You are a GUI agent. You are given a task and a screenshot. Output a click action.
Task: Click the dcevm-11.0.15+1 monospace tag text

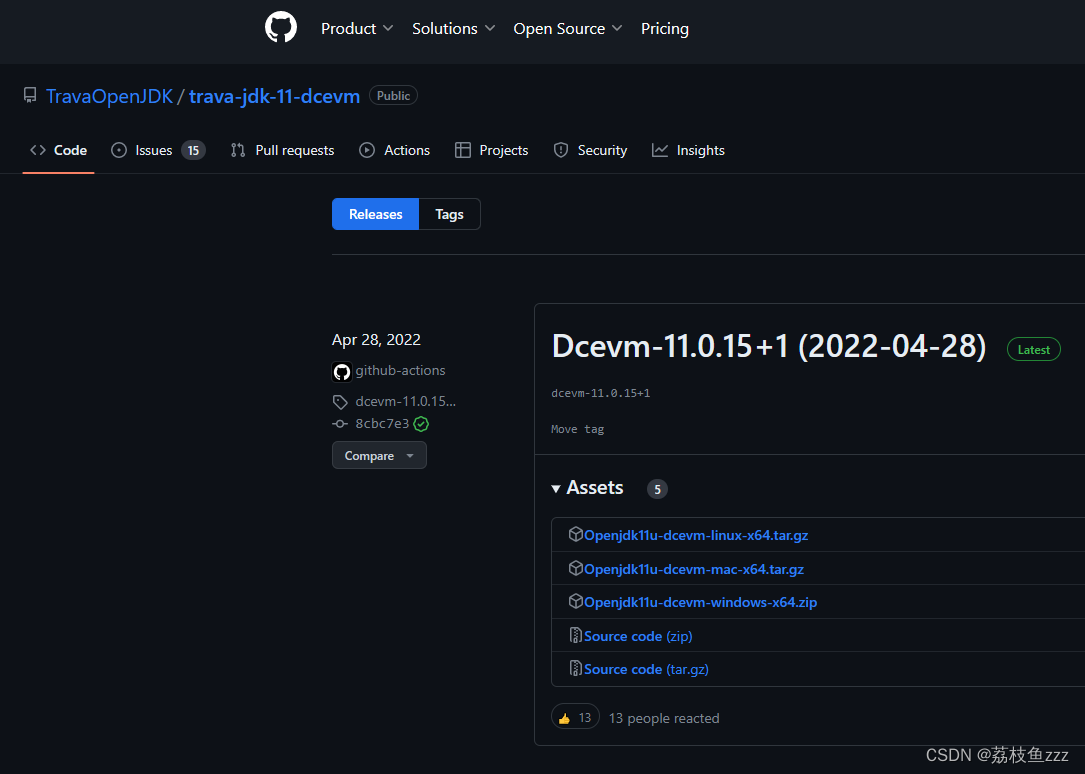[x=601, y=393]
